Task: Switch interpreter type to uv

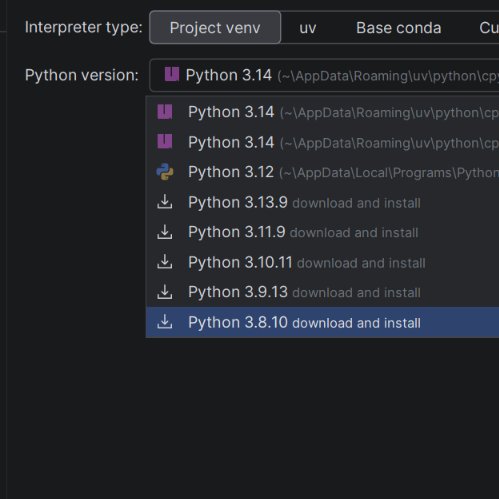Action: 307,28
